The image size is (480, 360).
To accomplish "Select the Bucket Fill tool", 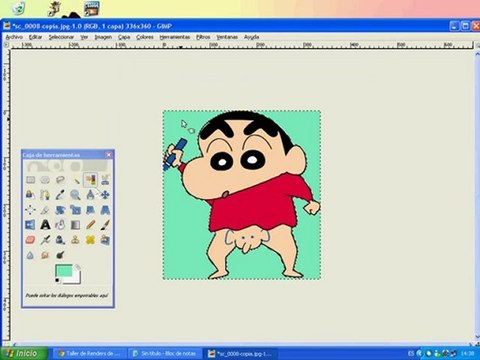I will (60, 225).
